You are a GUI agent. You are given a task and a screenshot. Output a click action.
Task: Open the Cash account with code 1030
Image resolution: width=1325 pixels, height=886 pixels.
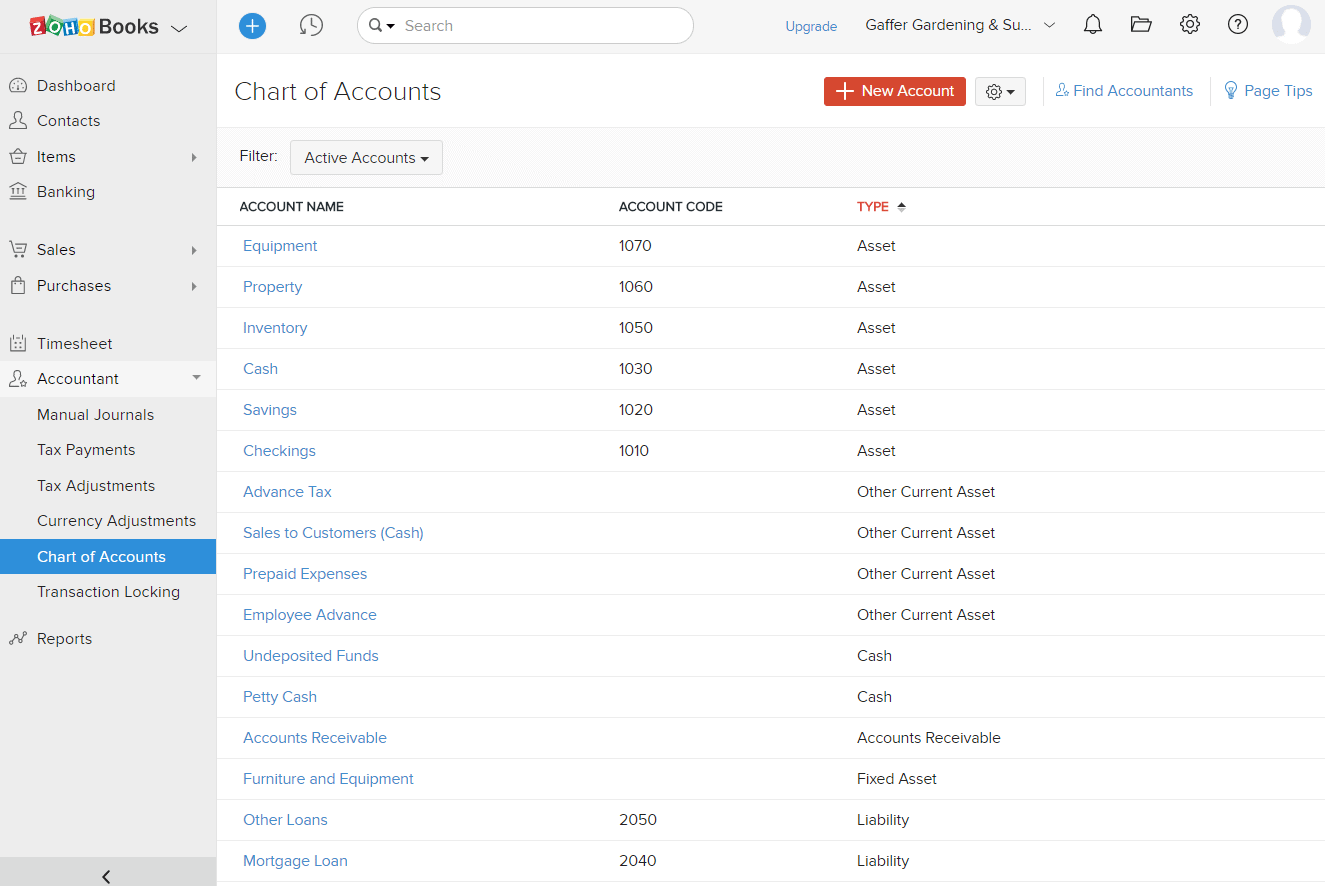(x=260, y=369)
